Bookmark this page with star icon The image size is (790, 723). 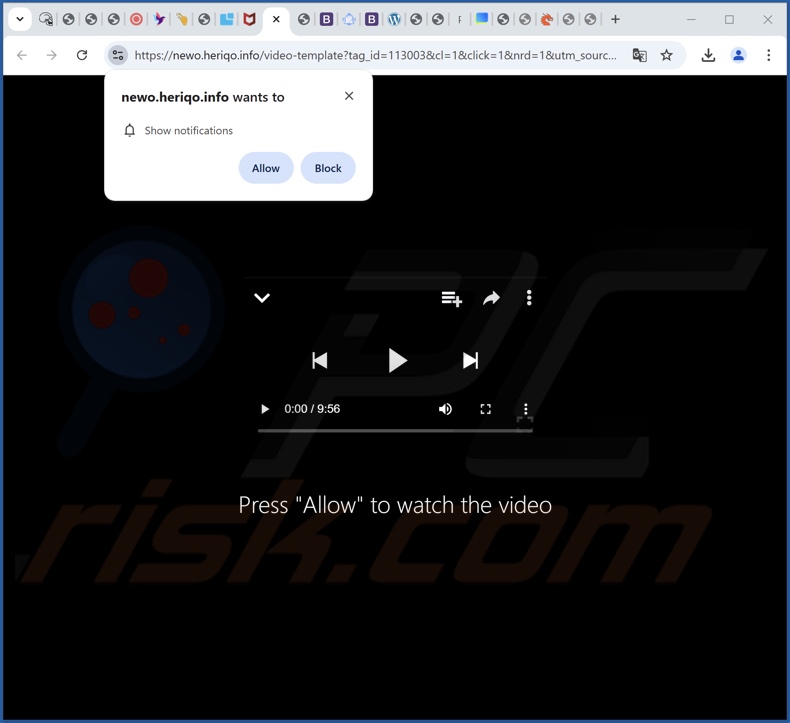pyautogui.click(x=667, y=55)
